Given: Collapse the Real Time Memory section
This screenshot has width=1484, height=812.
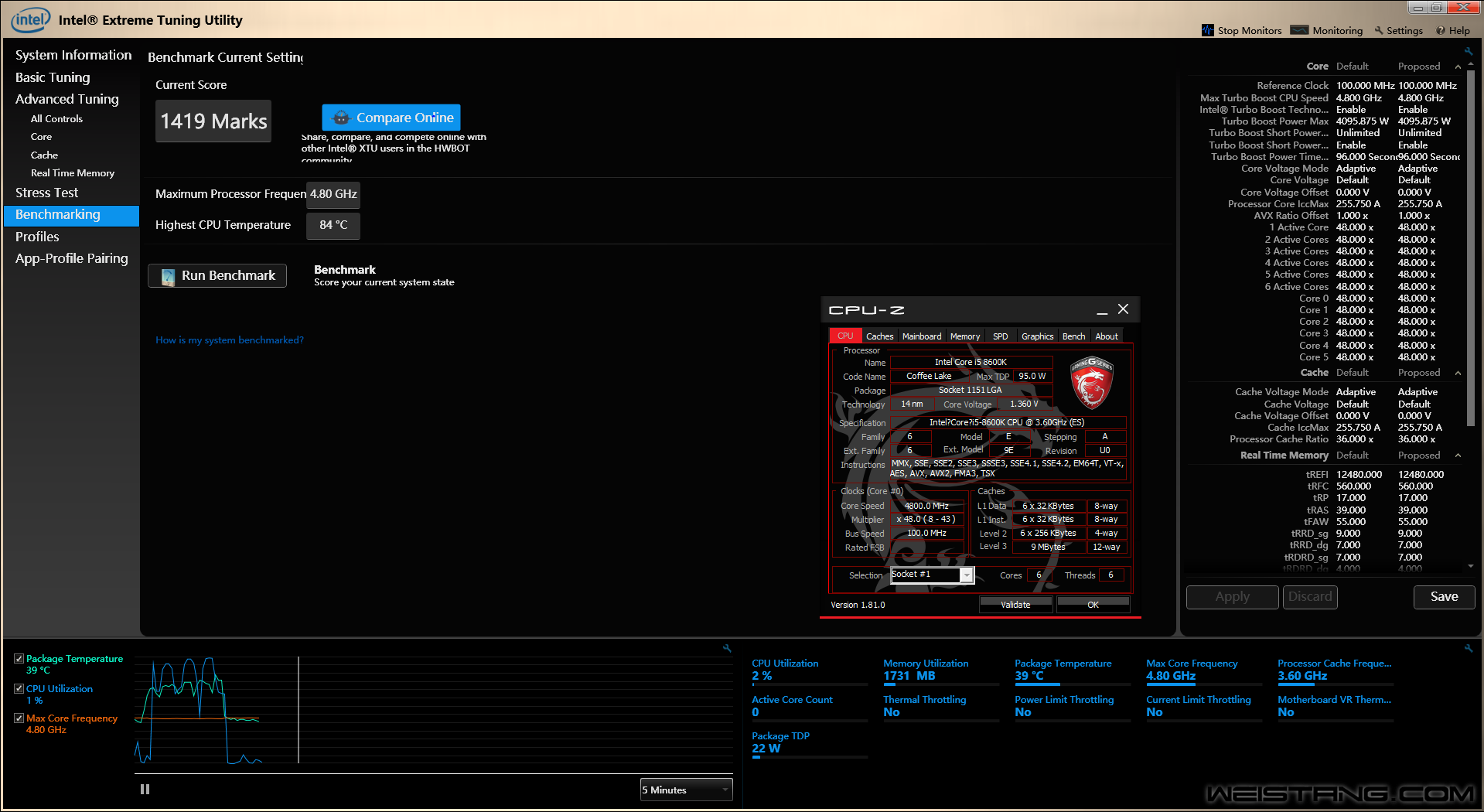Looking at the screenshot, I should pyautogui.click(x=1458, y=455).
